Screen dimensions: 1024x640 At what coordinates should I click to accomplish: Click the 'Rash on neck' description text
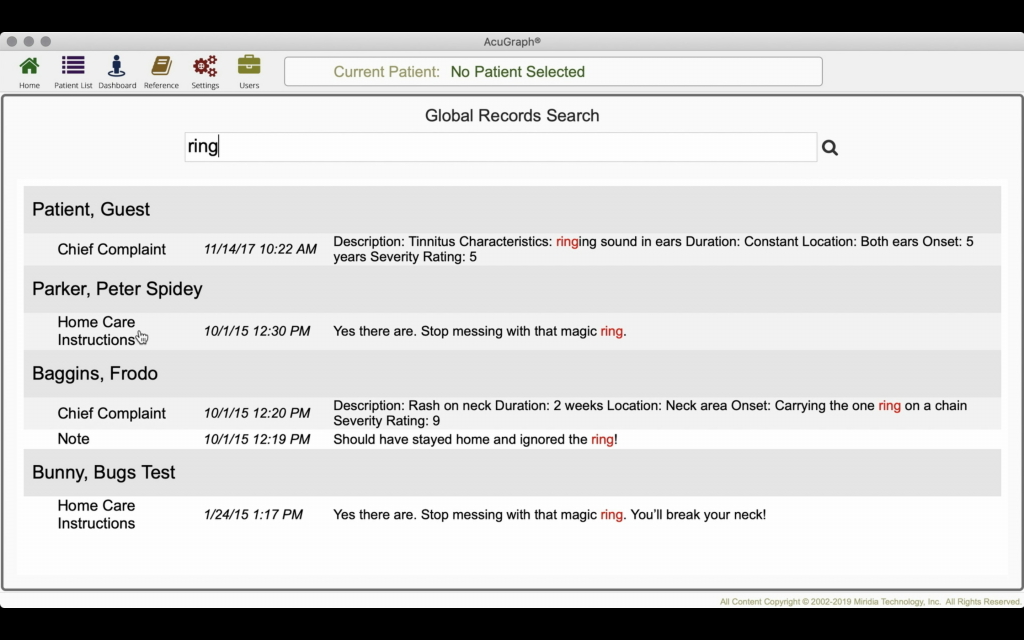tap(650, 413)
